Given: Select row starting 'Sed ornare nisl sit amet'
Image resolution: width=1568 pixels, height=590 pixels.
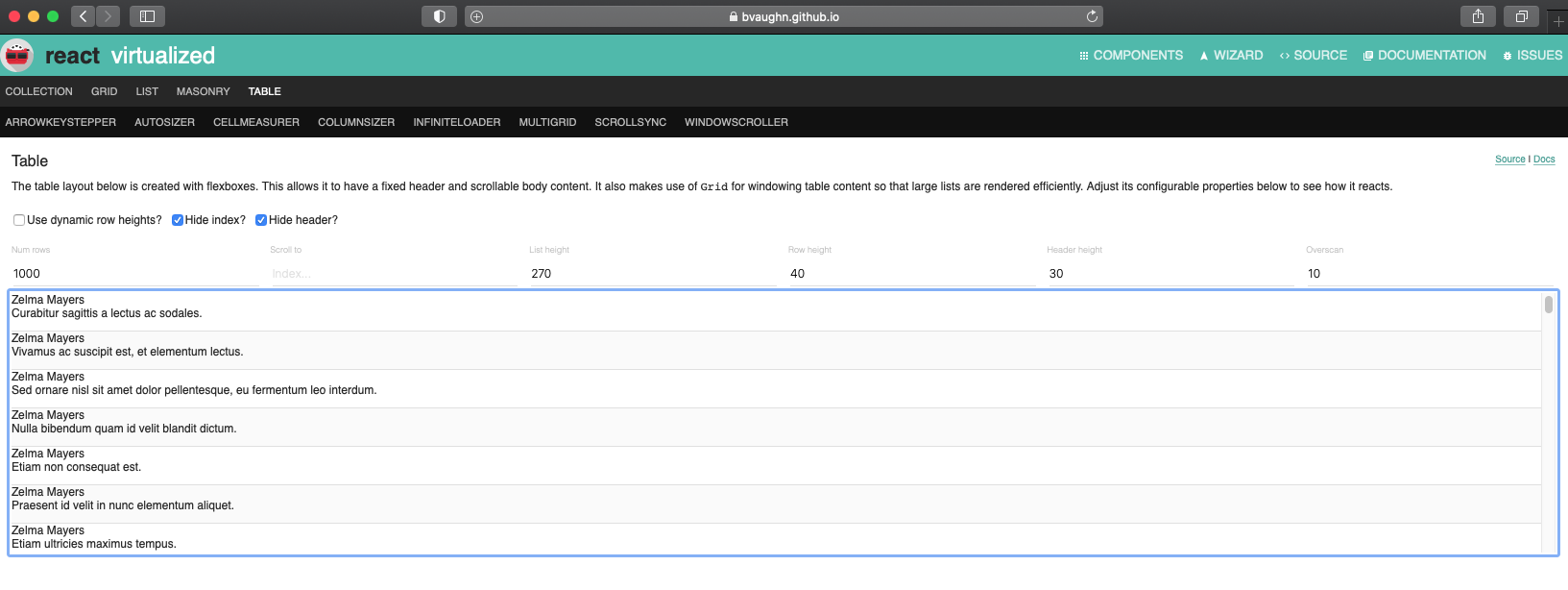Looking at the screenshot, I should [775, 388].
